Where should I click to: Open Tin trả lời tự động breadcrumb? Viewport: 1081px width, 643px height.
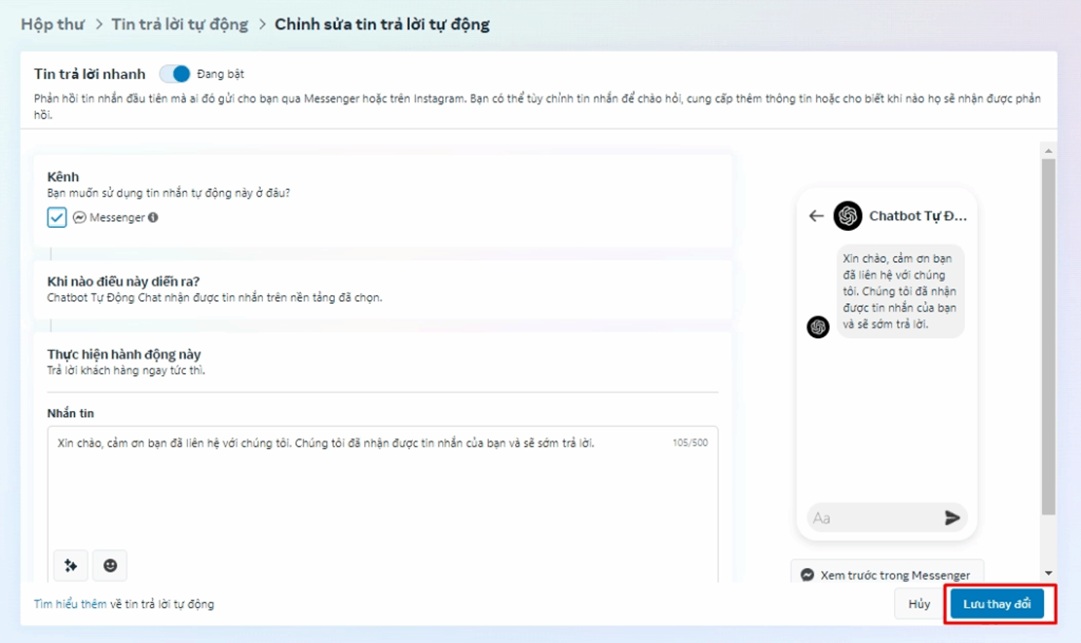pos(180,24)
